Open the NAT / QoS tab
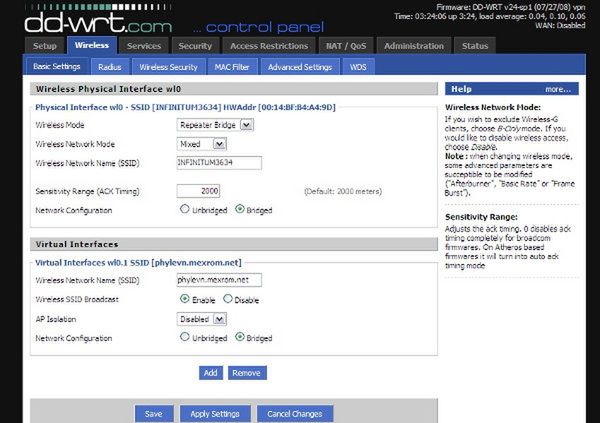Screen dimensions: 600x423 [x=346, y=46]
